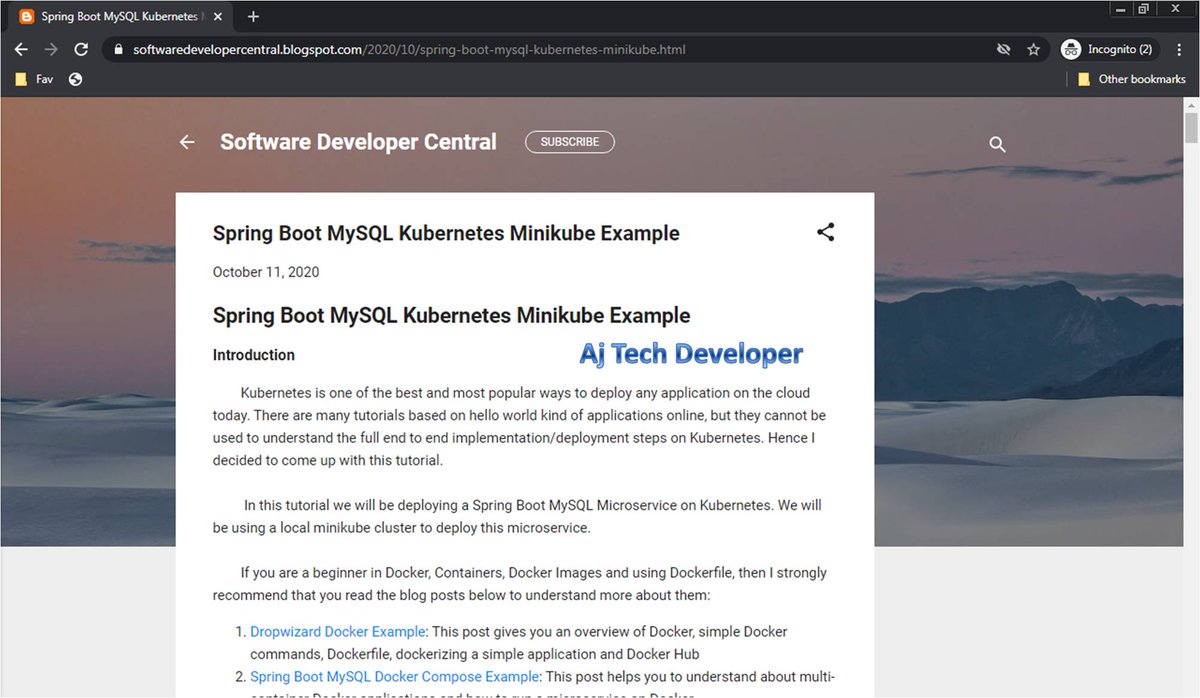
Task: Click the site security padlock icon
Action: tap(117, 48)
